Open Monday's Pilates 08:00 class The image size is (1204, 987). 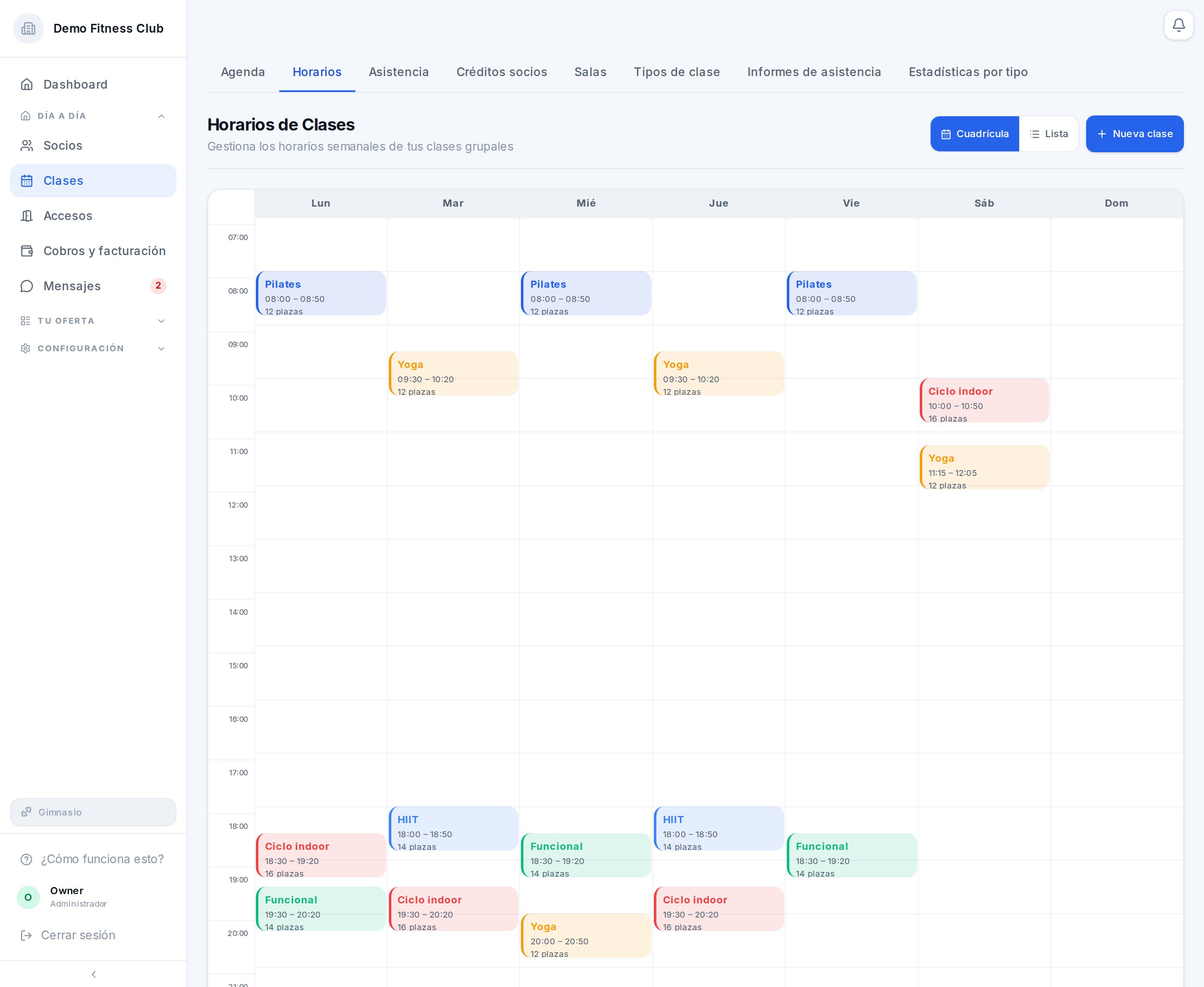321,293
